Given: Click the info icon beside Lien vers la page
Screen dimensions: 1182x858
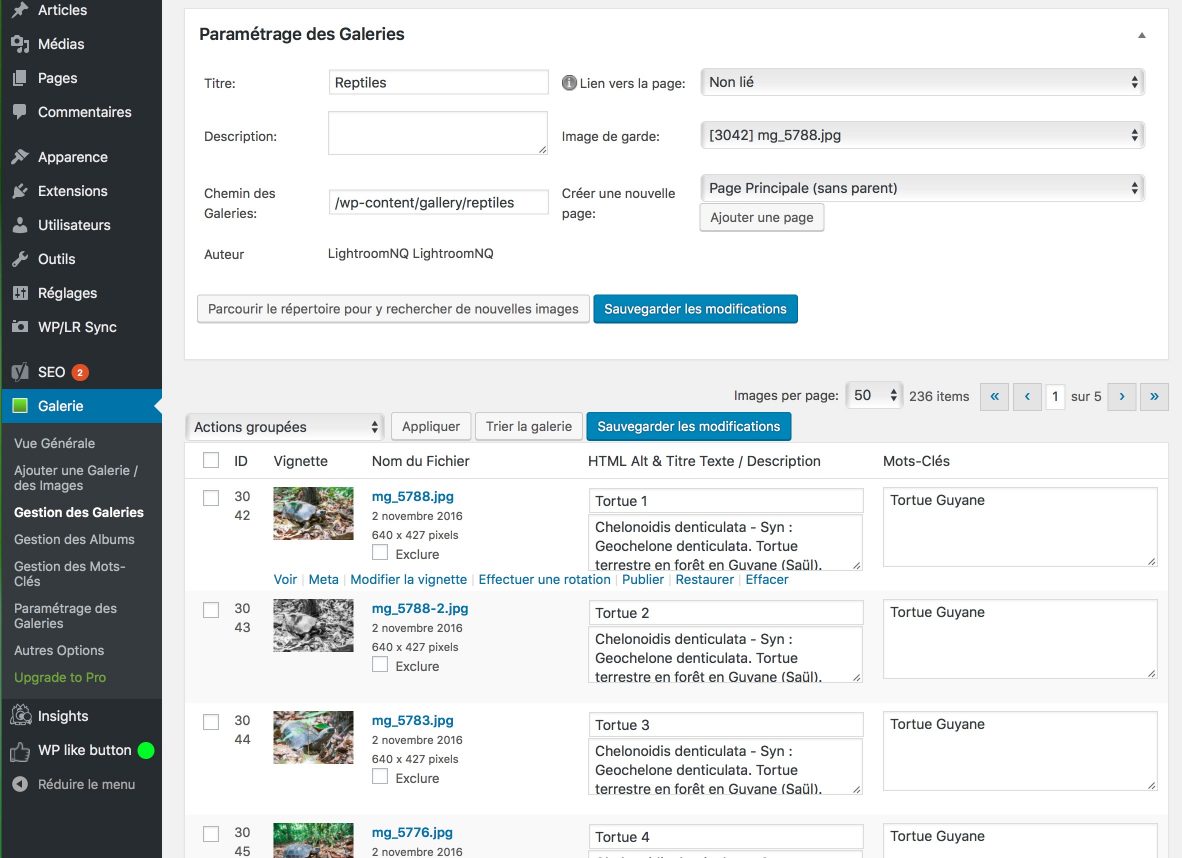Looking at the screenshot, I should 570,83.
